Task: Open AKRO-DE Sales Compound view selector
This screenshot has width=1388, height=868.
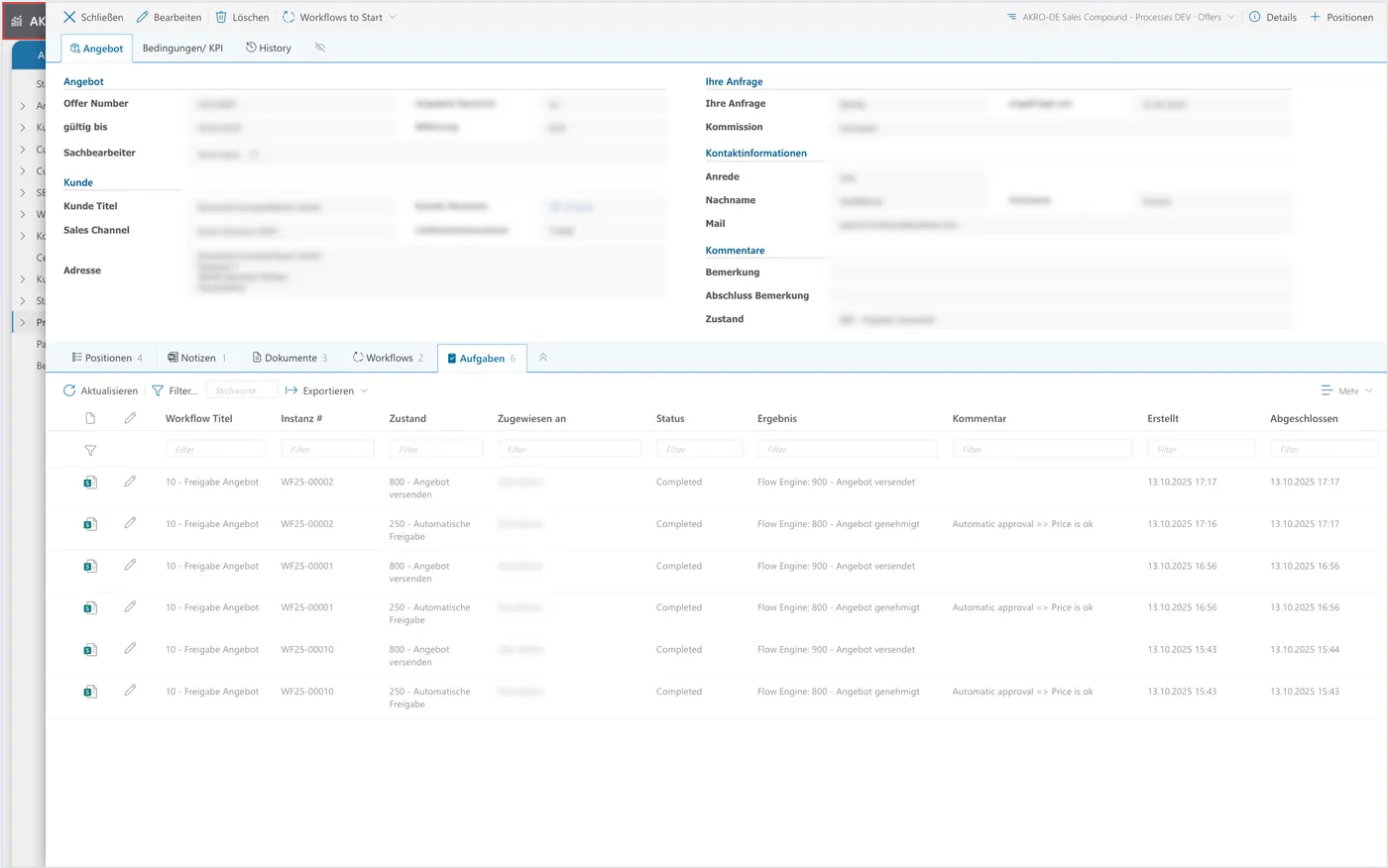Action: (x=1120, y=17)
